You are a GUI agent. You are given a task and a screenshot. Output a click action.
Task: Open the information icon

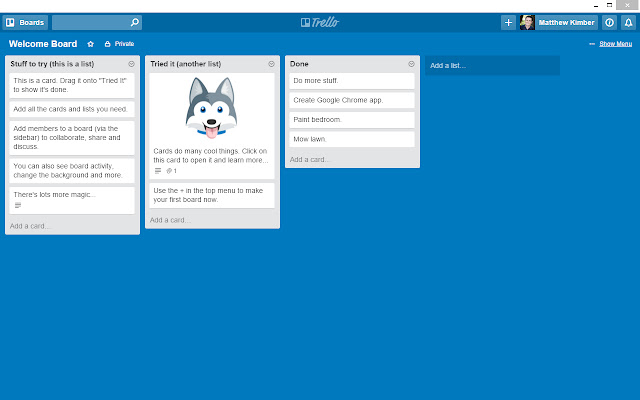(x=609, y=22)
